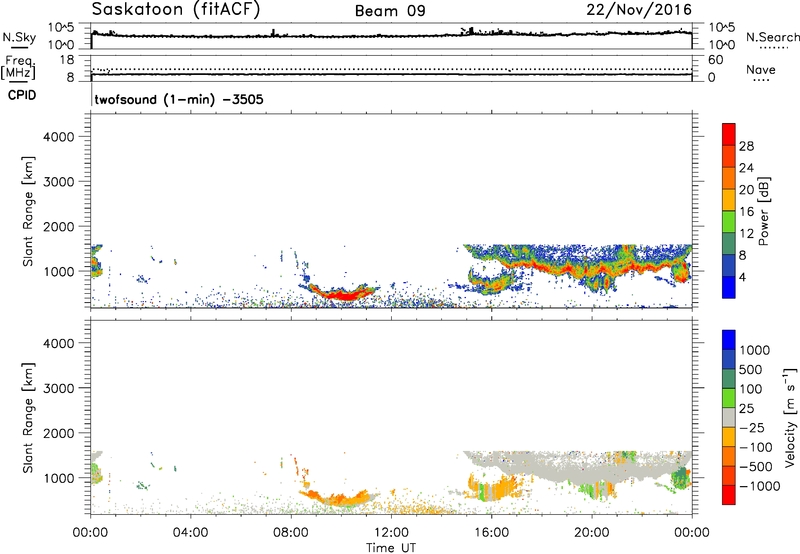This screenshot has width=800, height=554.
Task: Click the top blue swatch of the velocity colorbar
Action: 729,340
